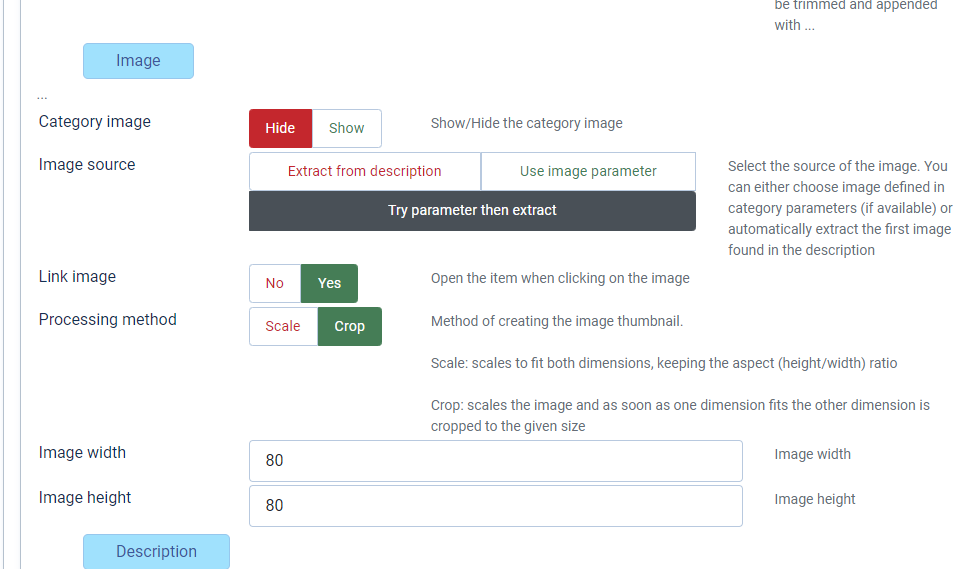Choose Use image parameter source option
This screenshot has width=980, height=569.
(x=588, y=171)
